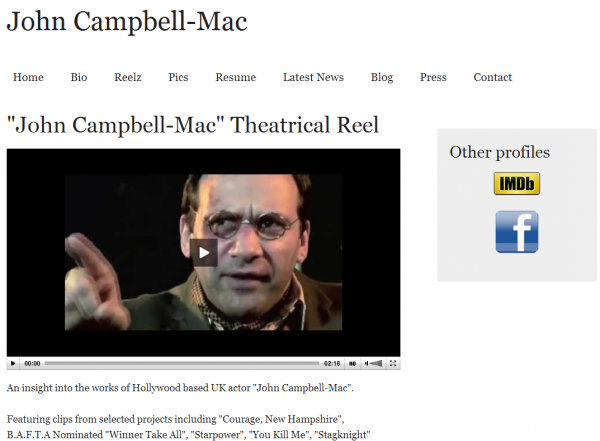Go to the Press page
The image size is (600, 441).
[433, 77]
